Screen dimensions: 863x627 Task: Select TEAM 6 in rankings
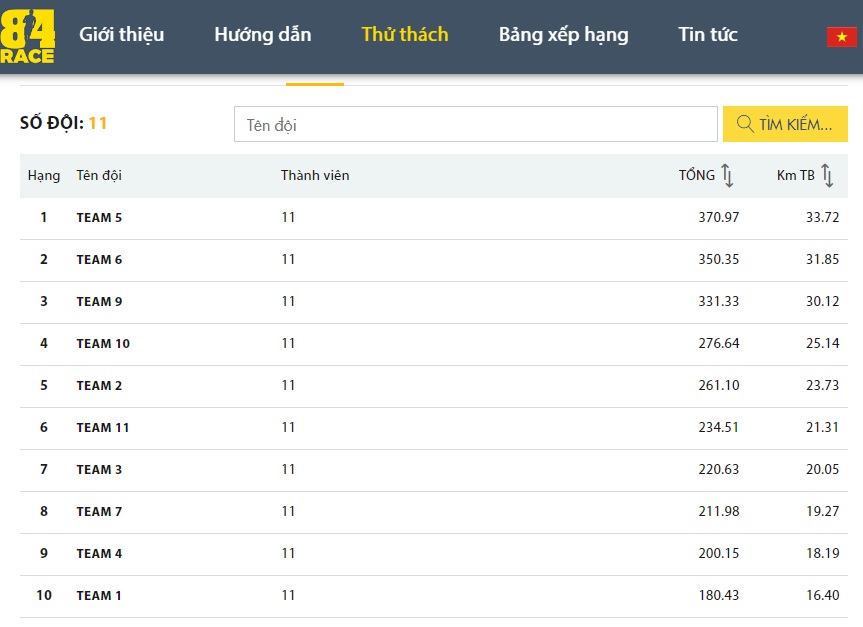[99, 260]
